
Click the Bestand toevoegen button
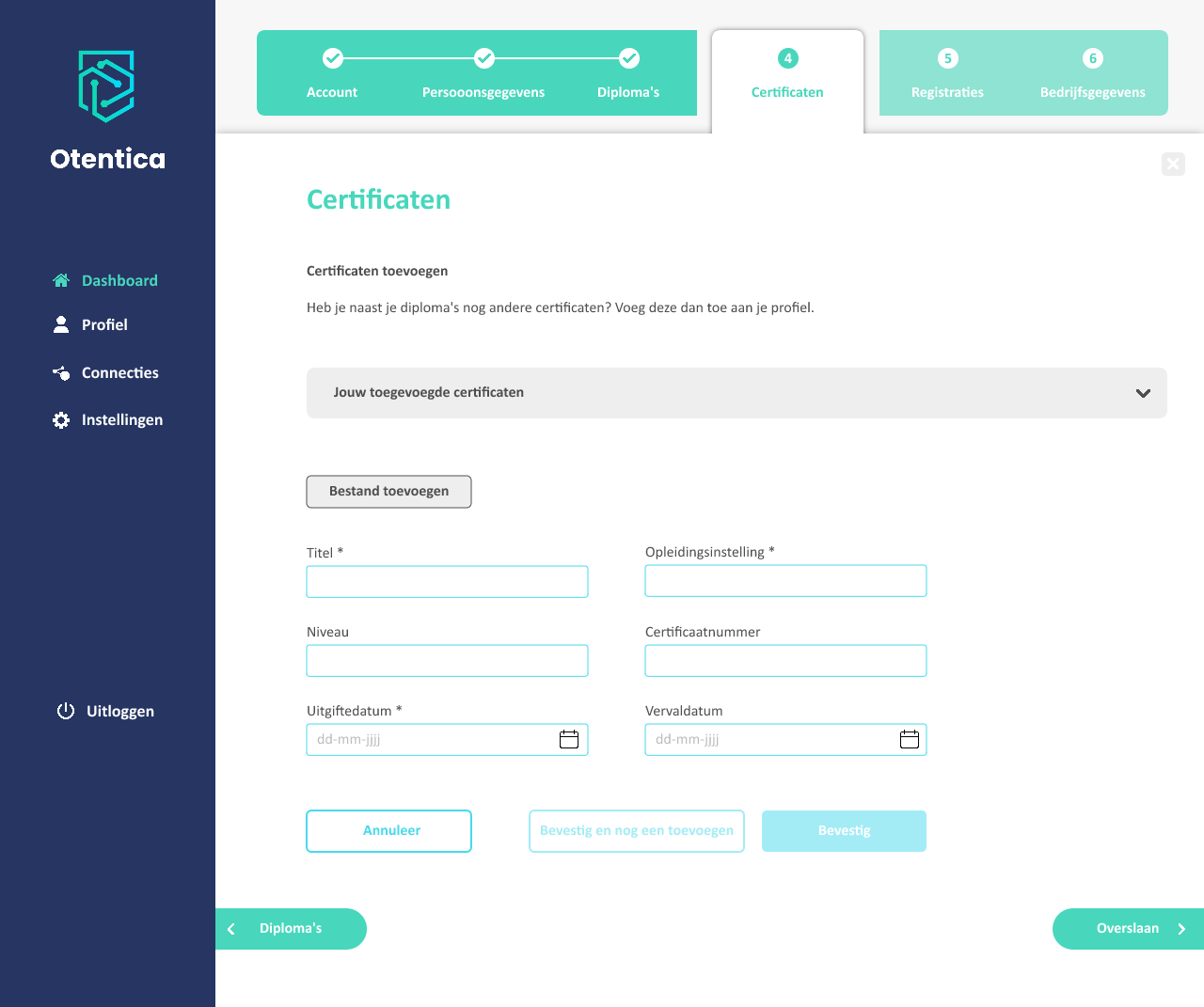point(388,492)
